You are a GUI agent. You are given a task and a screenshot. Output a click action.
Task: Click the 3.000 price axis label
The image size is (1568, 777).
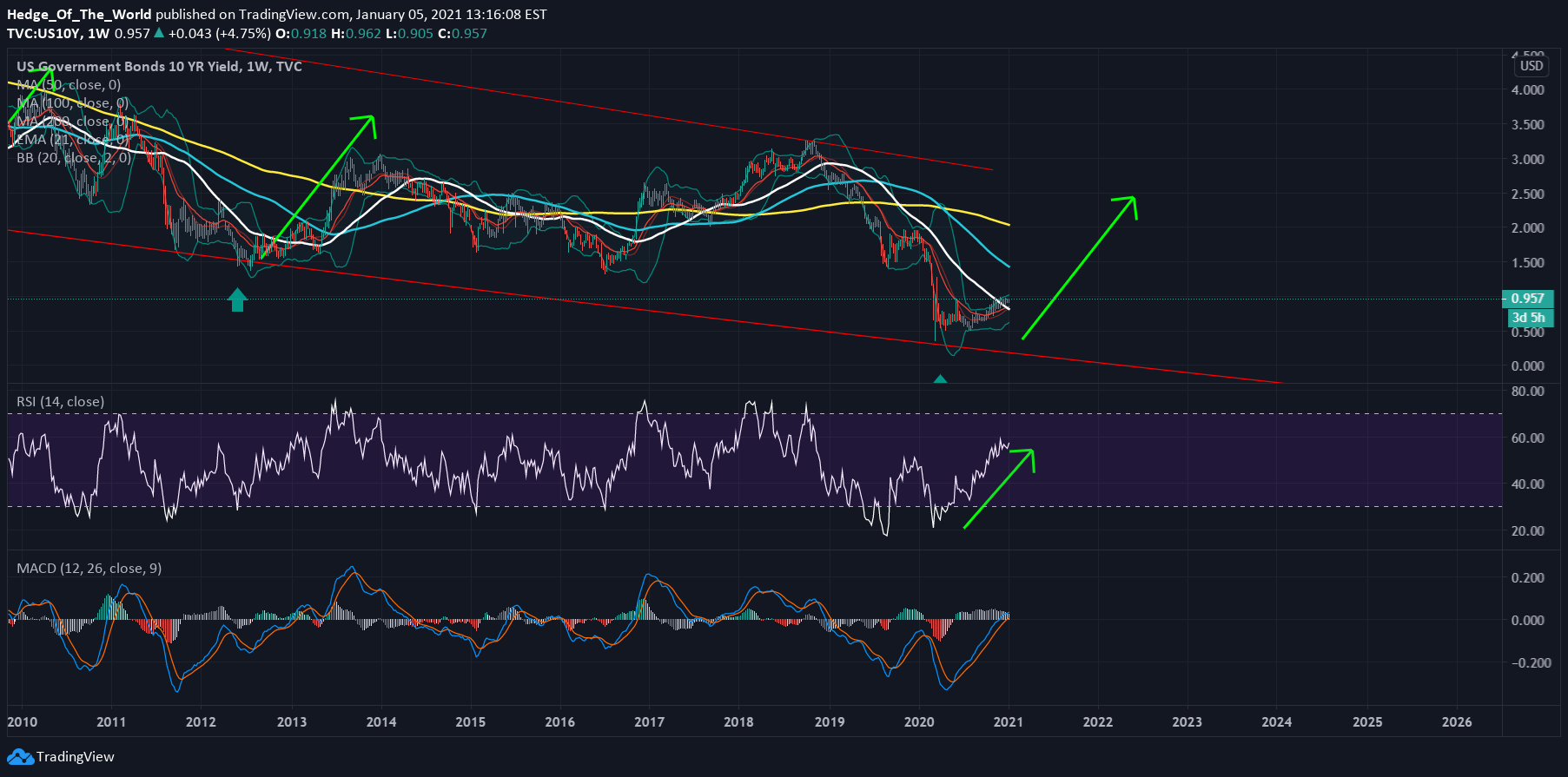click(x=1528, y=159)
